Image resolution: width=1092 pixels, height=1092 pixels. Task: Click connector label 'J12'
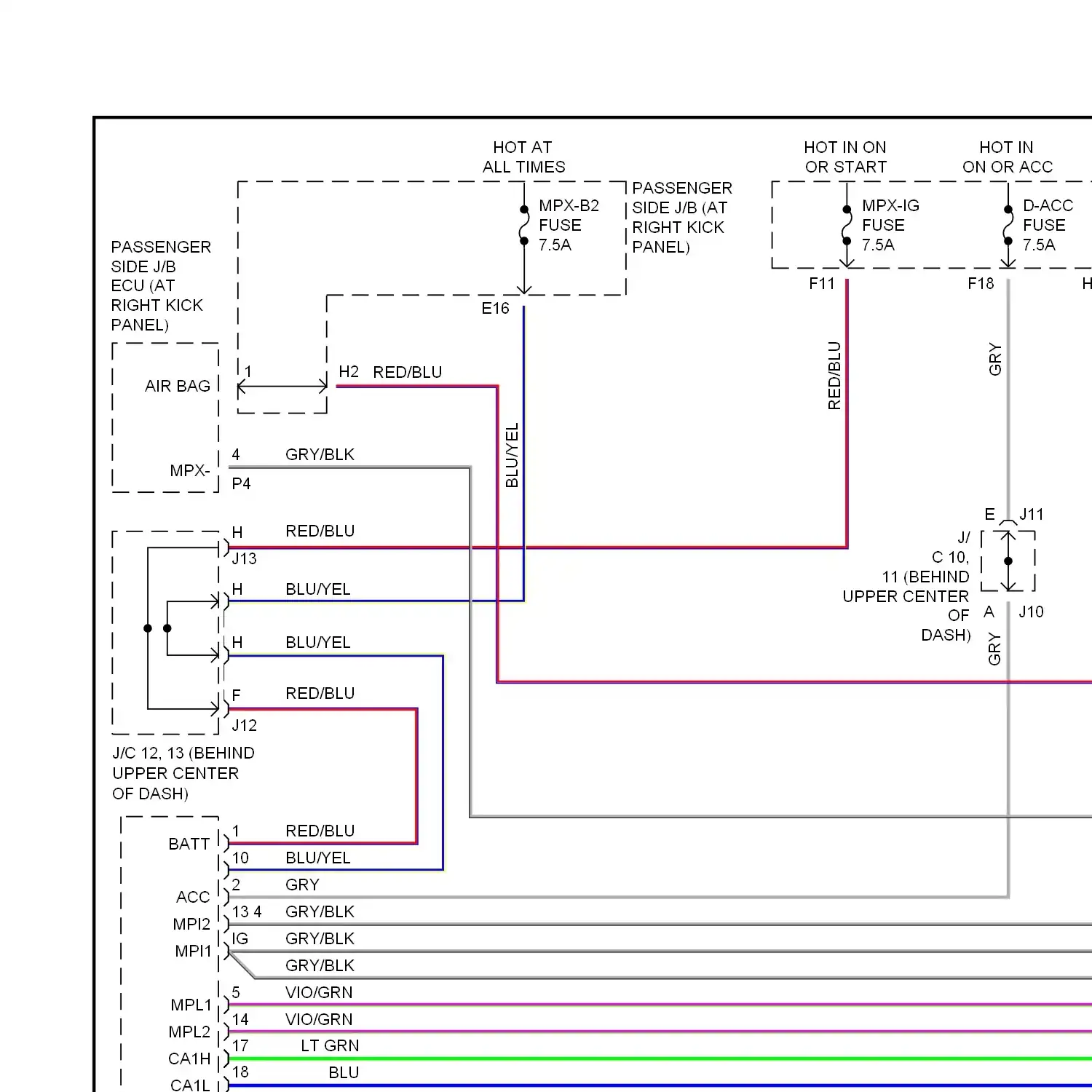(244, 725)
